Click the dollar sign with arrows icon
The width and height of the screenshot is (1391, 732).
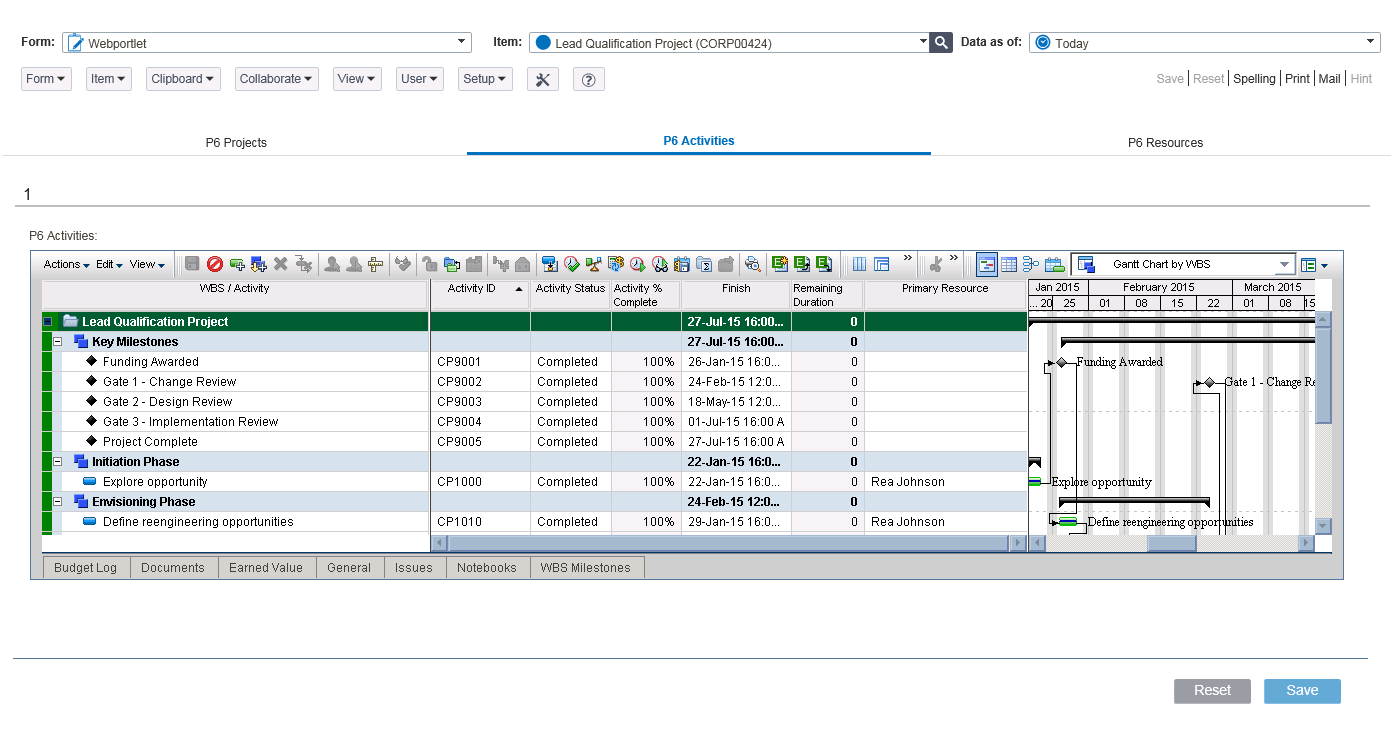coord(616,264)
